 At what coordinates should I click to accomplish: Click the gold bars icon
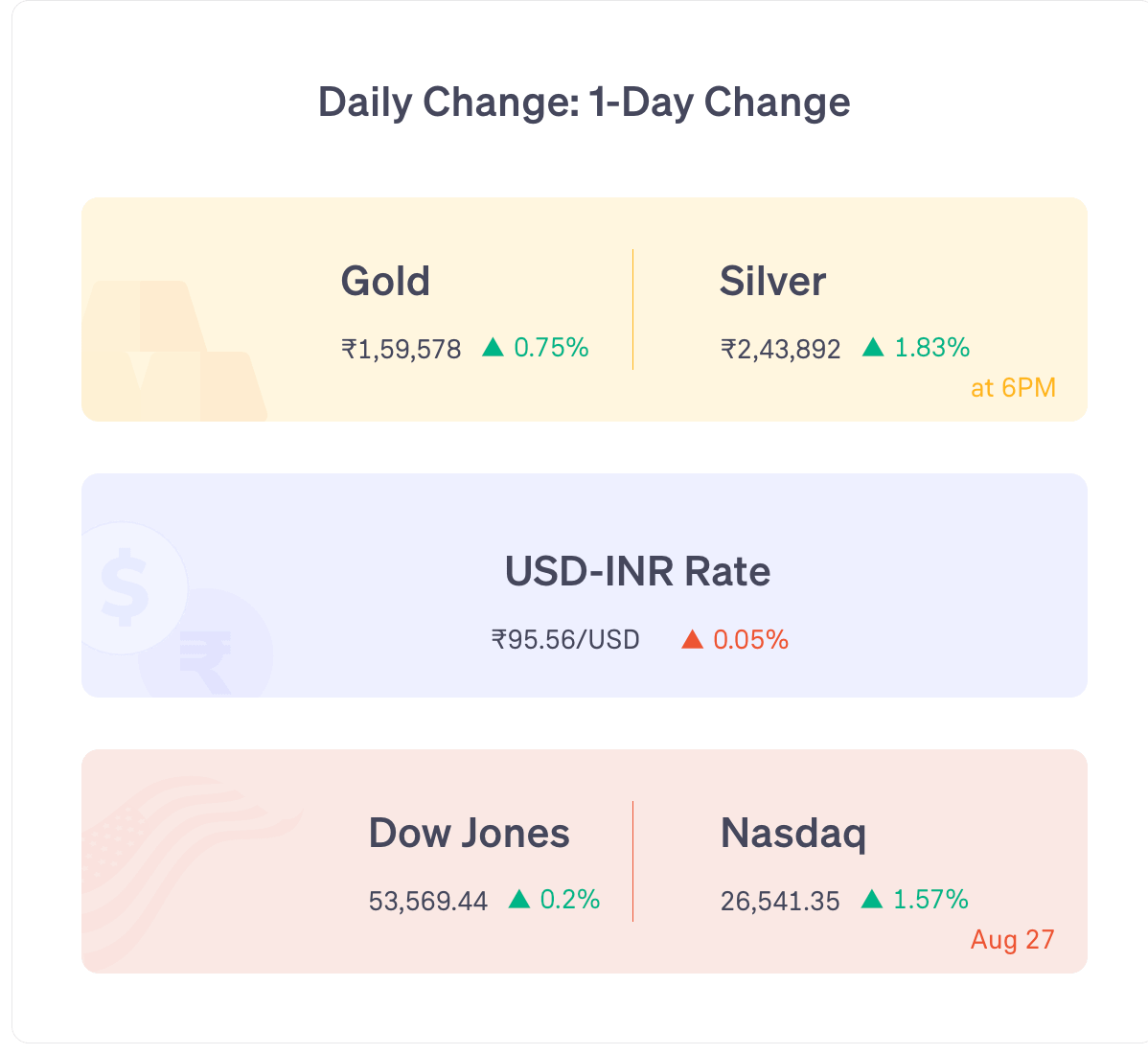[x=174, y=351]
